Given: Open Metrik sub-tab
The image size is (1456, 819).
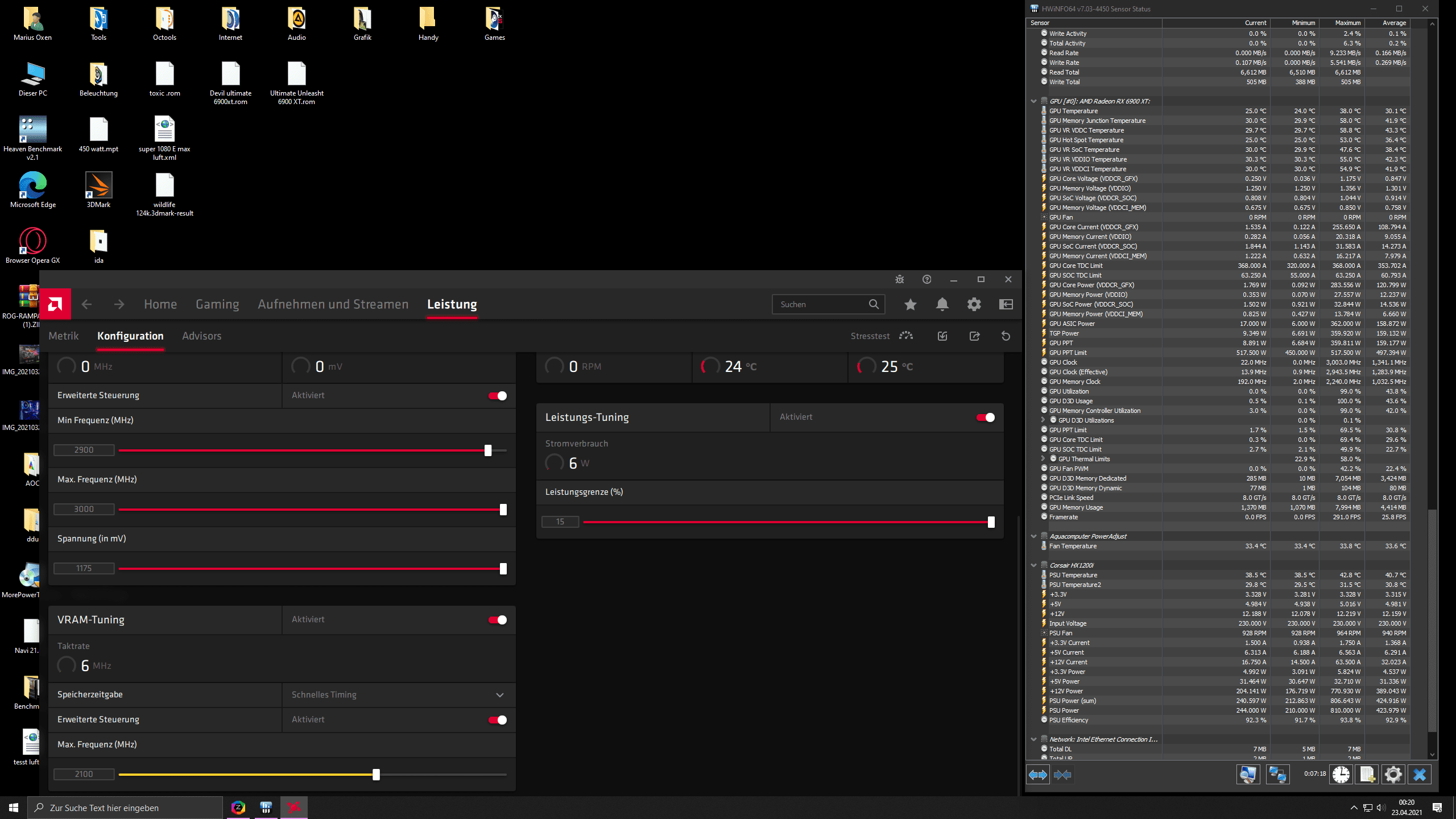Looking at the screenshot, I should [64, 336].
